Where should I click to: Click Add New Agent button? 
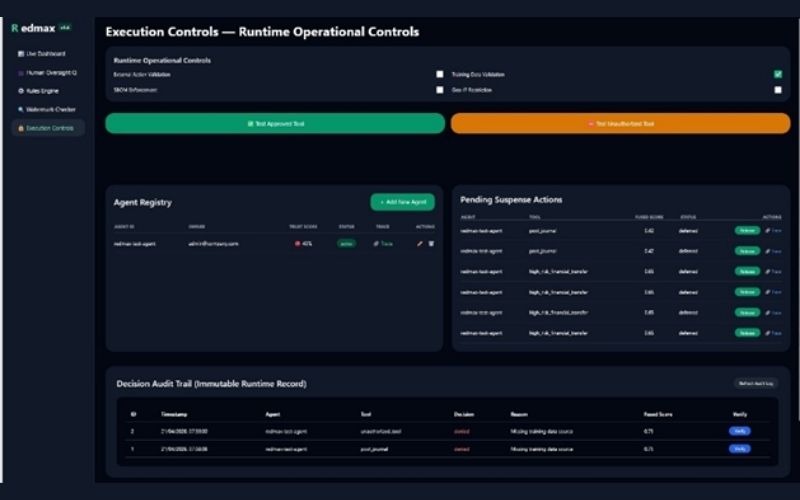[403, 202]
